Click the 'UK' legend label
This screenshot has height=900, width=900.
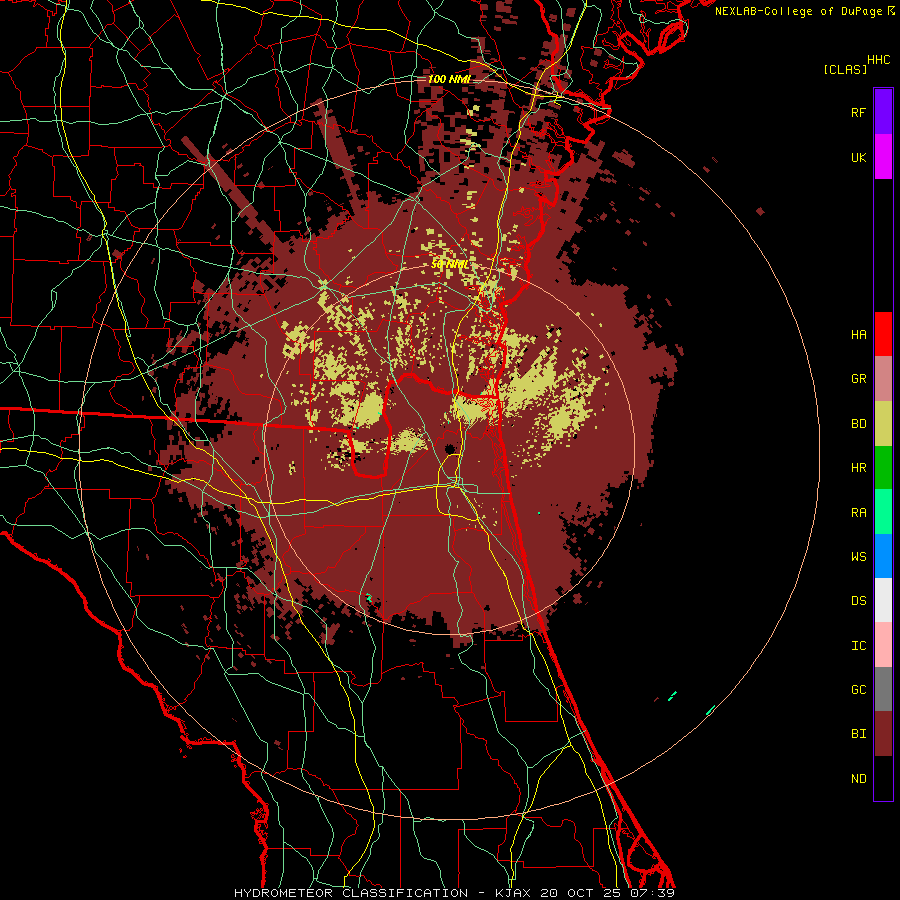[858, 157]
